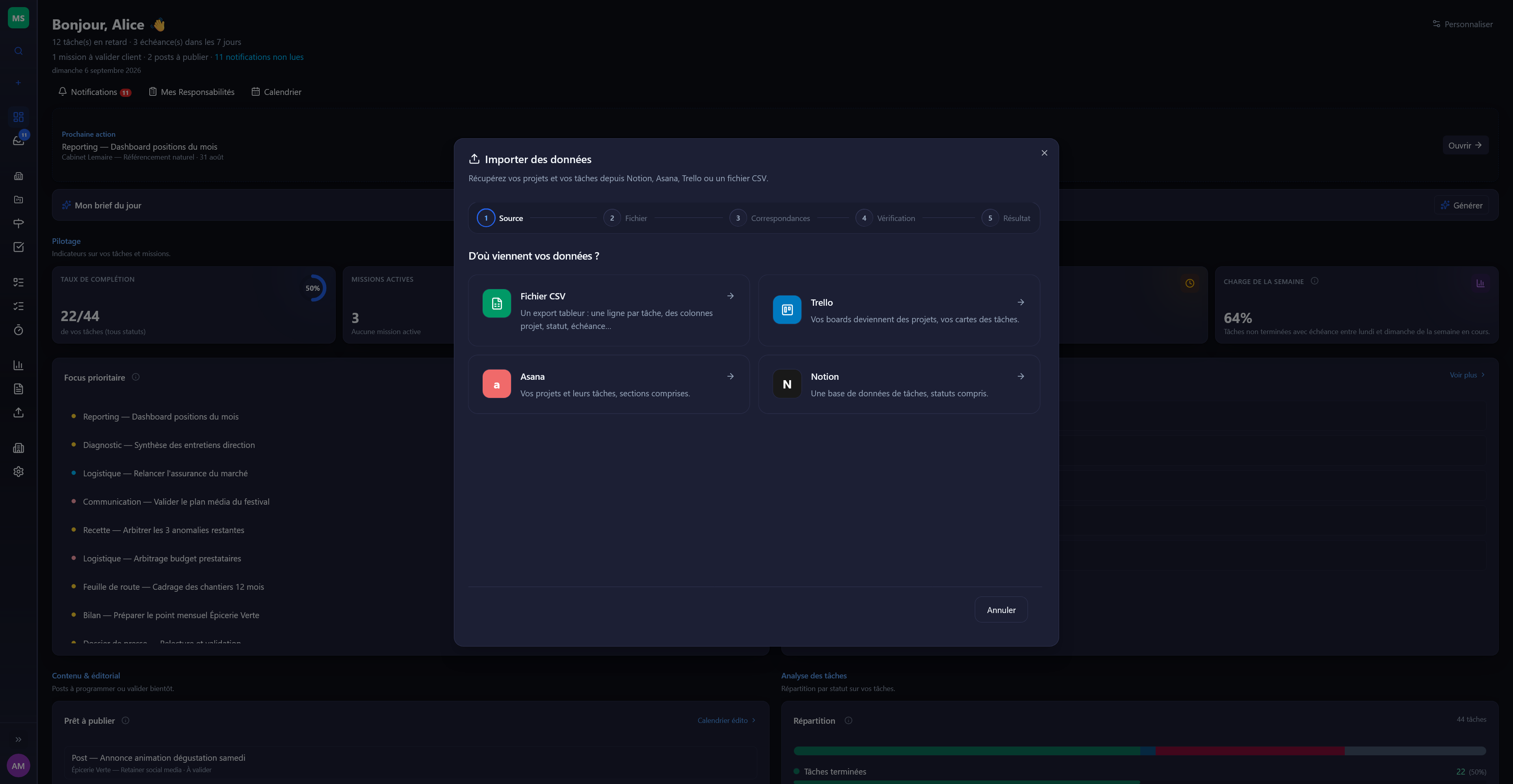Click the 50% completion progress ring

[313, 288]
